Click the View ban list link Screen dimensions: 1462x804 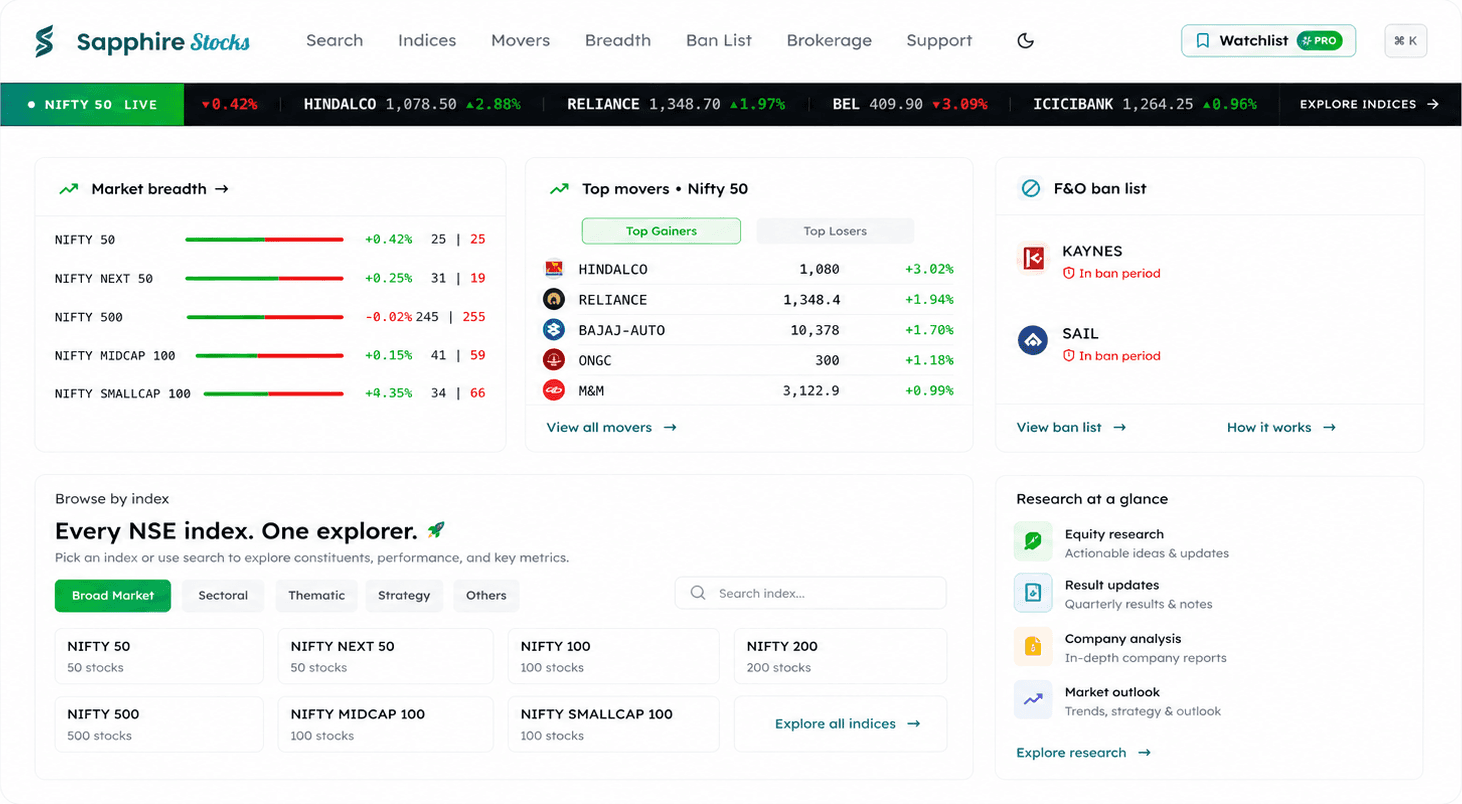pyautogui.click(x=1071, y=427)
